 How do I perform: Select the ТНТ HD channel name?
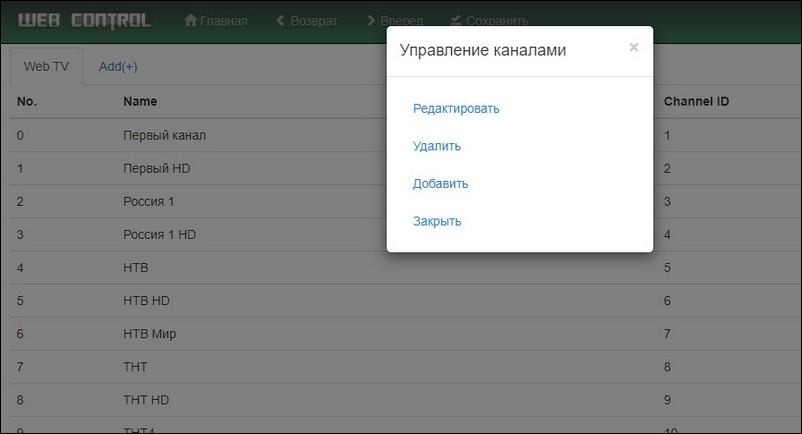[x=146, y=400]
